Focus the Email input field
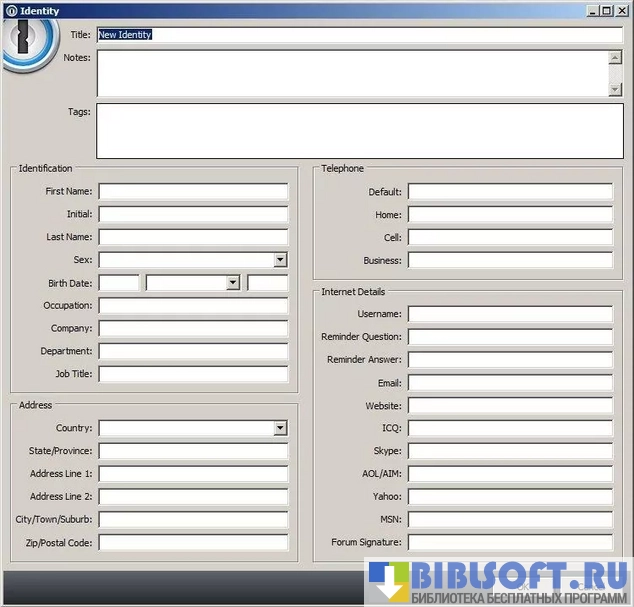 (510, 383)
